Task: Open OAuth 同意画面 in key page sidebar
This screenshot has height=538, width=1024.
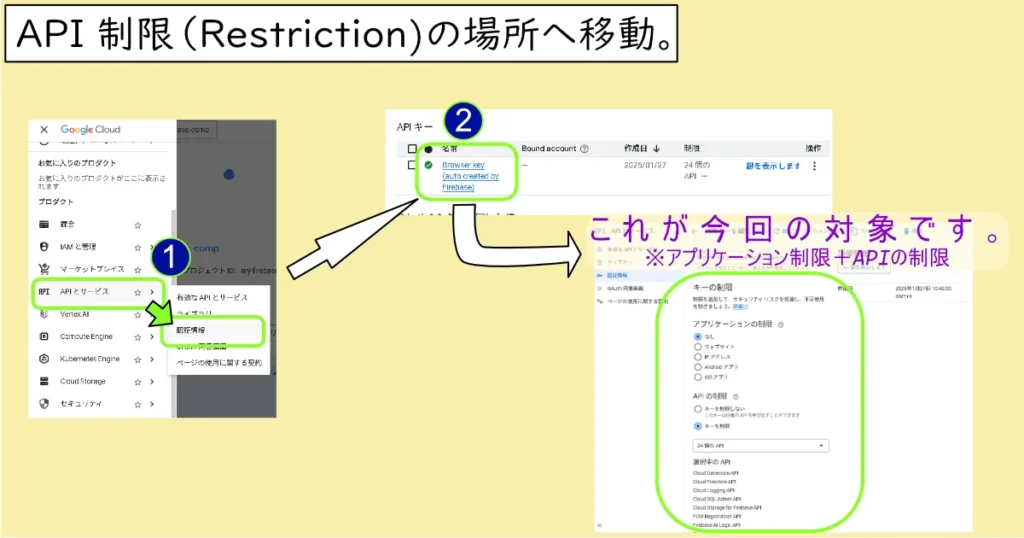Action: [x=625, y=288]
